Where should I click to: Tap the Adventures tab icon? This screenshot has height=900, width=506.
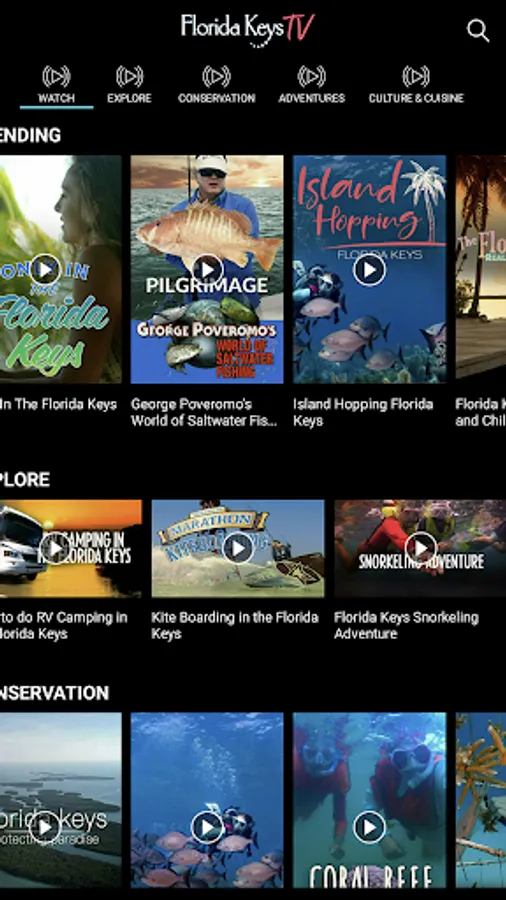click(x=312, y=76)
